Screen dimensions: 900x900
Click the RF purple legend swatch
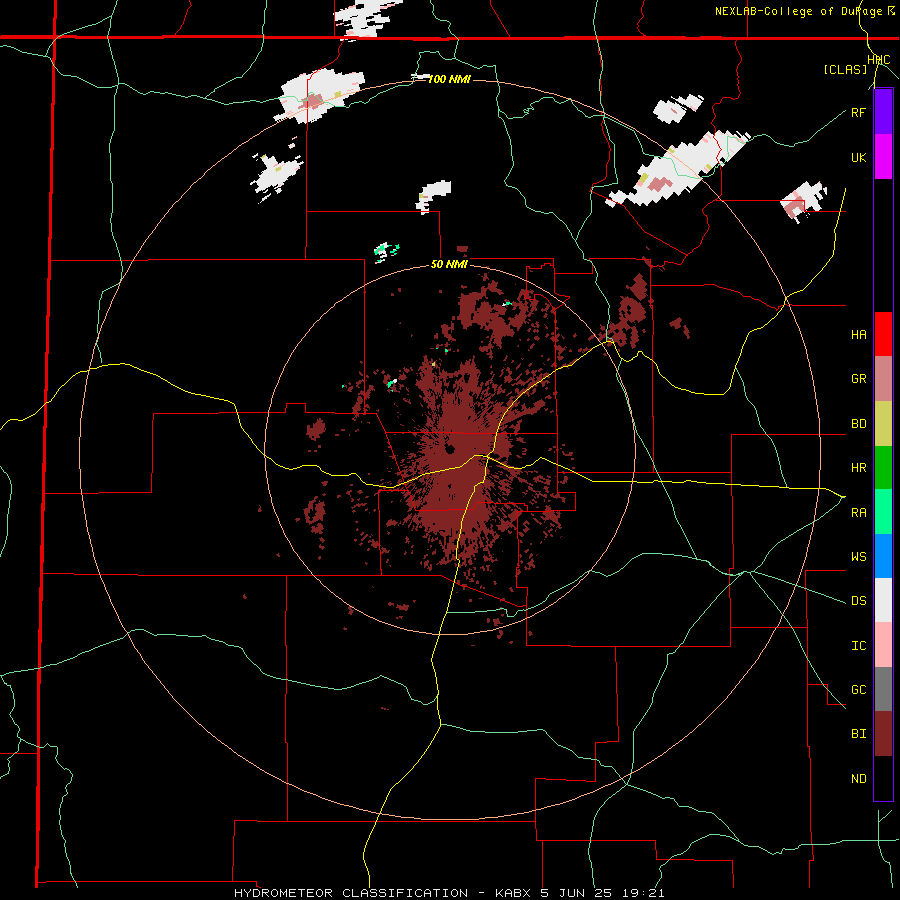coord(883,112)
